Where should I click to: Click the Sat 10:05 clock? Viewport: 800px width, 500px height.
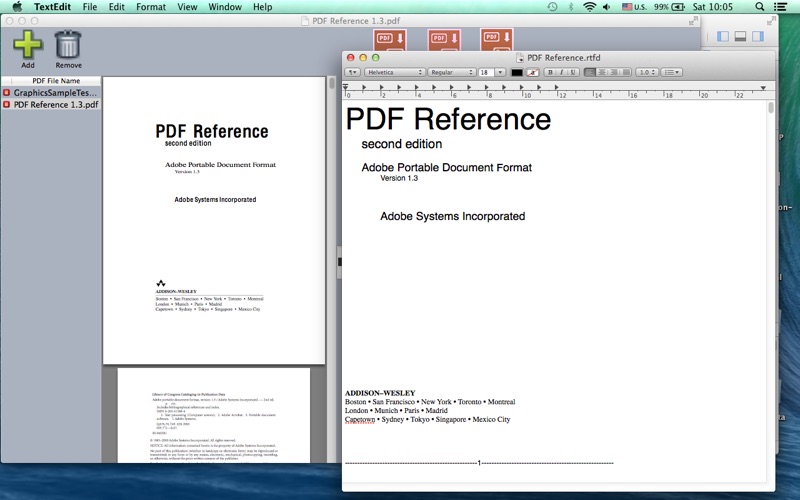tap(712, 7)
